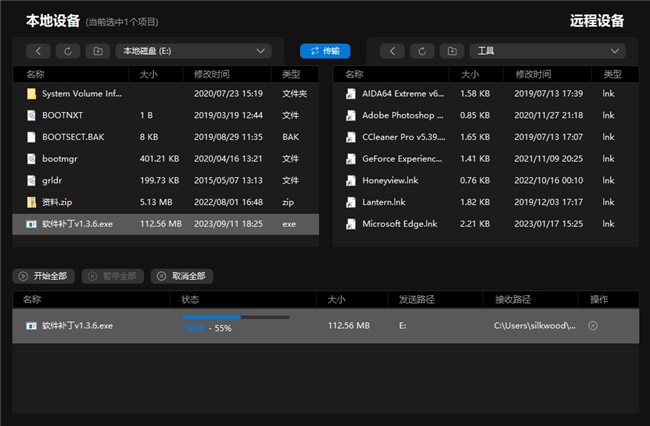Select Lantern.lnk shortcut icon

click(351, 202)
